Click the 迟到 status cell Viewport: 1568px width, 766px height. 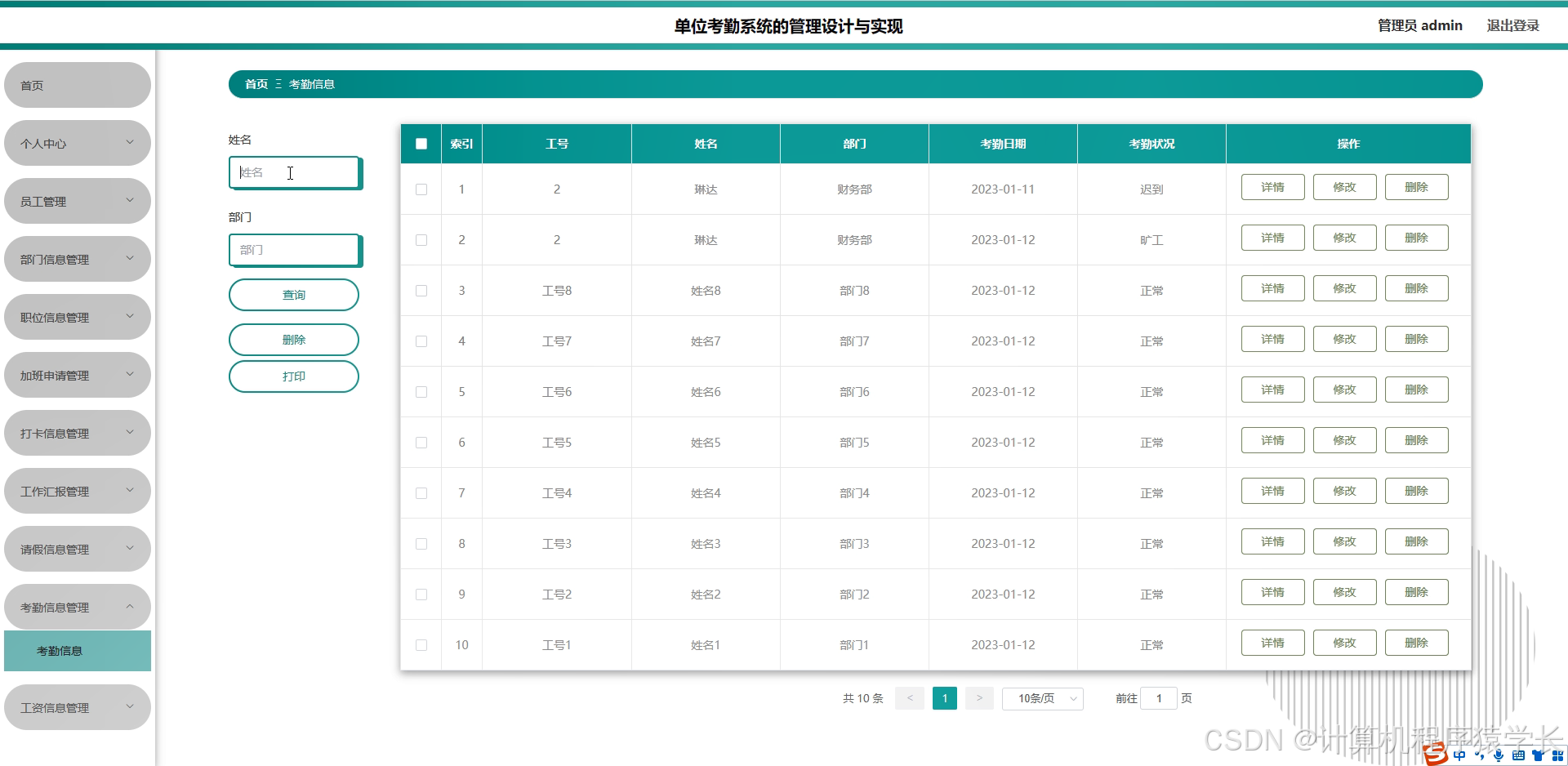click(x=1151, y=189)
